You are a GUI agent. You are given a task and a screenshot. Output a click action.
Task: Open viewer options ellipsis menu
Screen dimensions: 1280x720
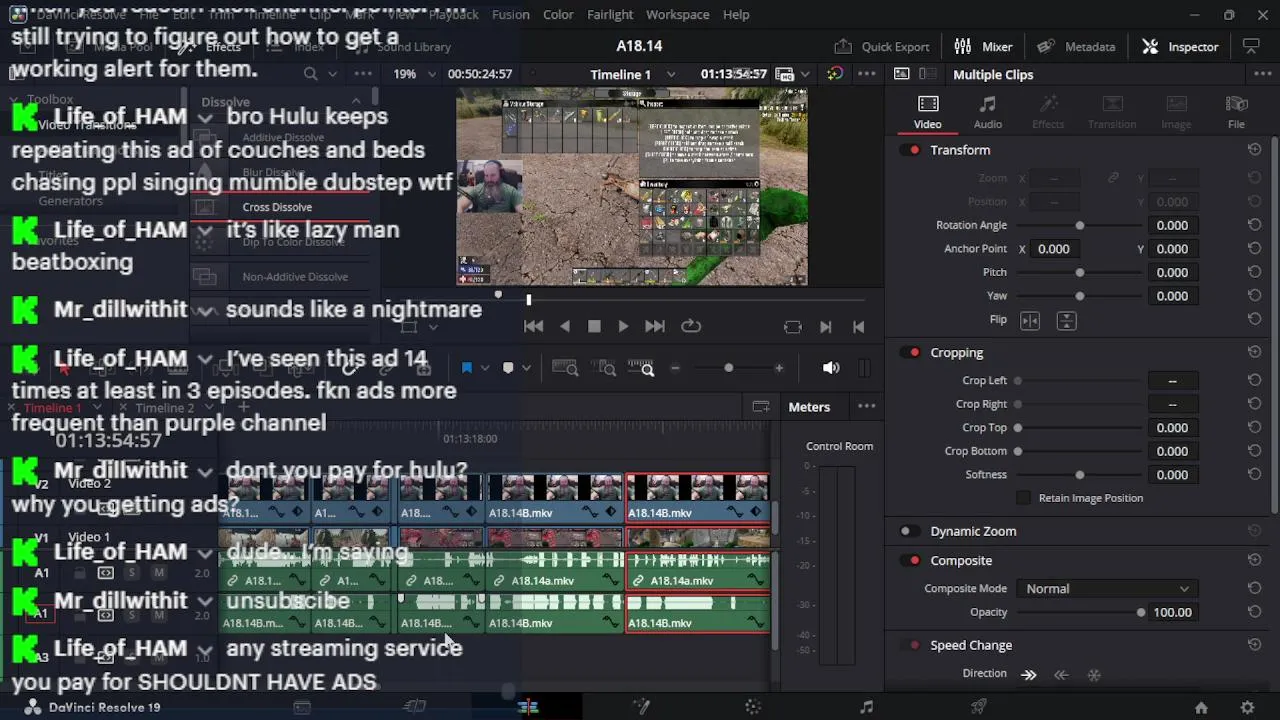pyautogui.click(x=867, y=74)
